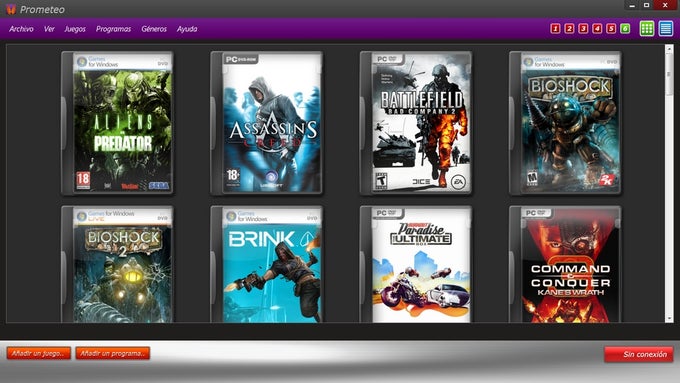Click the Añadir un juego button

(39, 353)
